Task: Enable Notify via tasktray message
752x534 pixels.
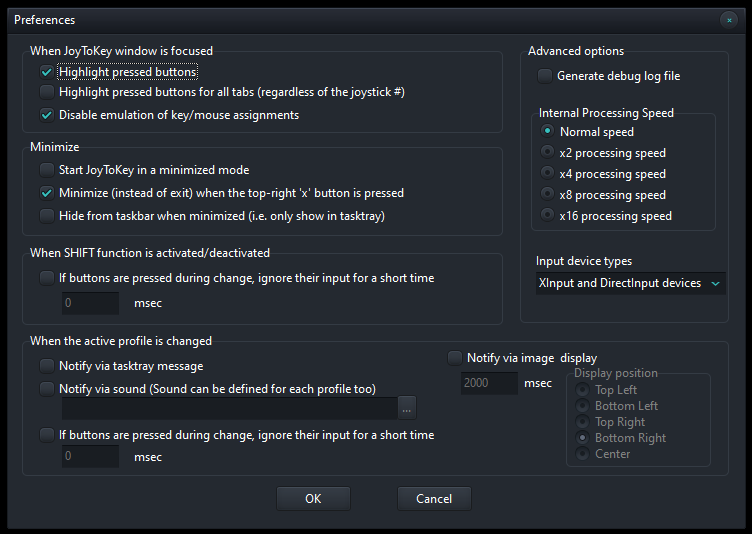Action: [x=47, y=366]
